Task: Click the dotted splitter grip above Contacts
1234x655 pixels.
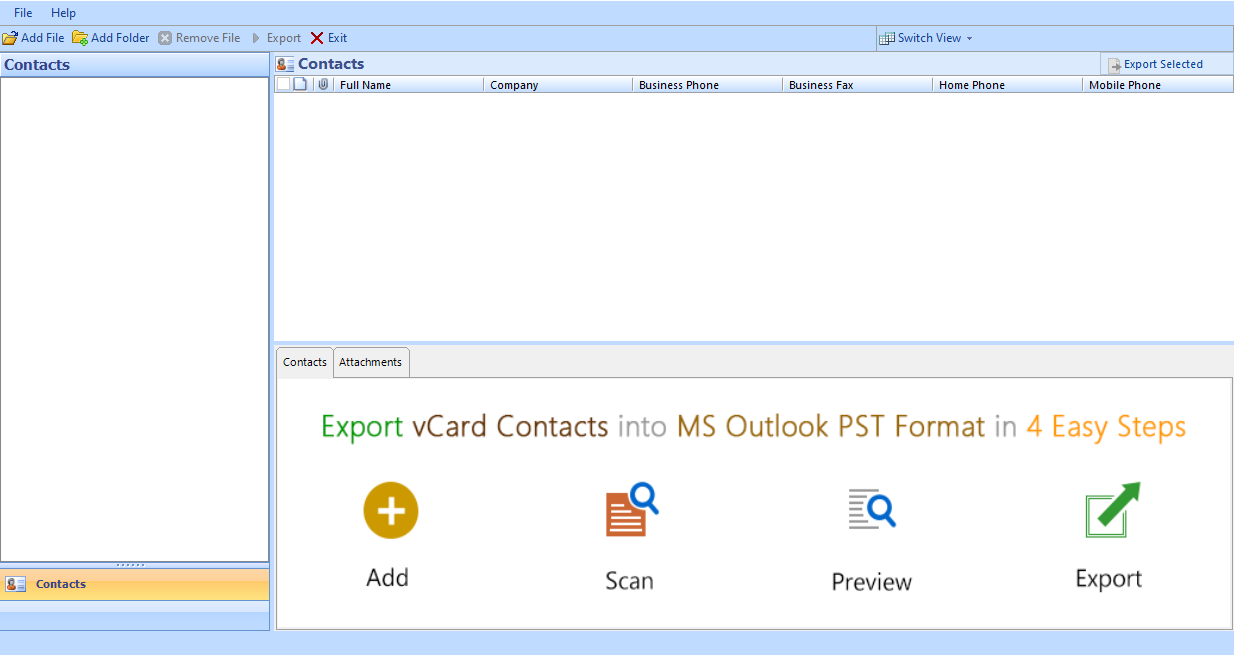Action: (x=131, y=565)
